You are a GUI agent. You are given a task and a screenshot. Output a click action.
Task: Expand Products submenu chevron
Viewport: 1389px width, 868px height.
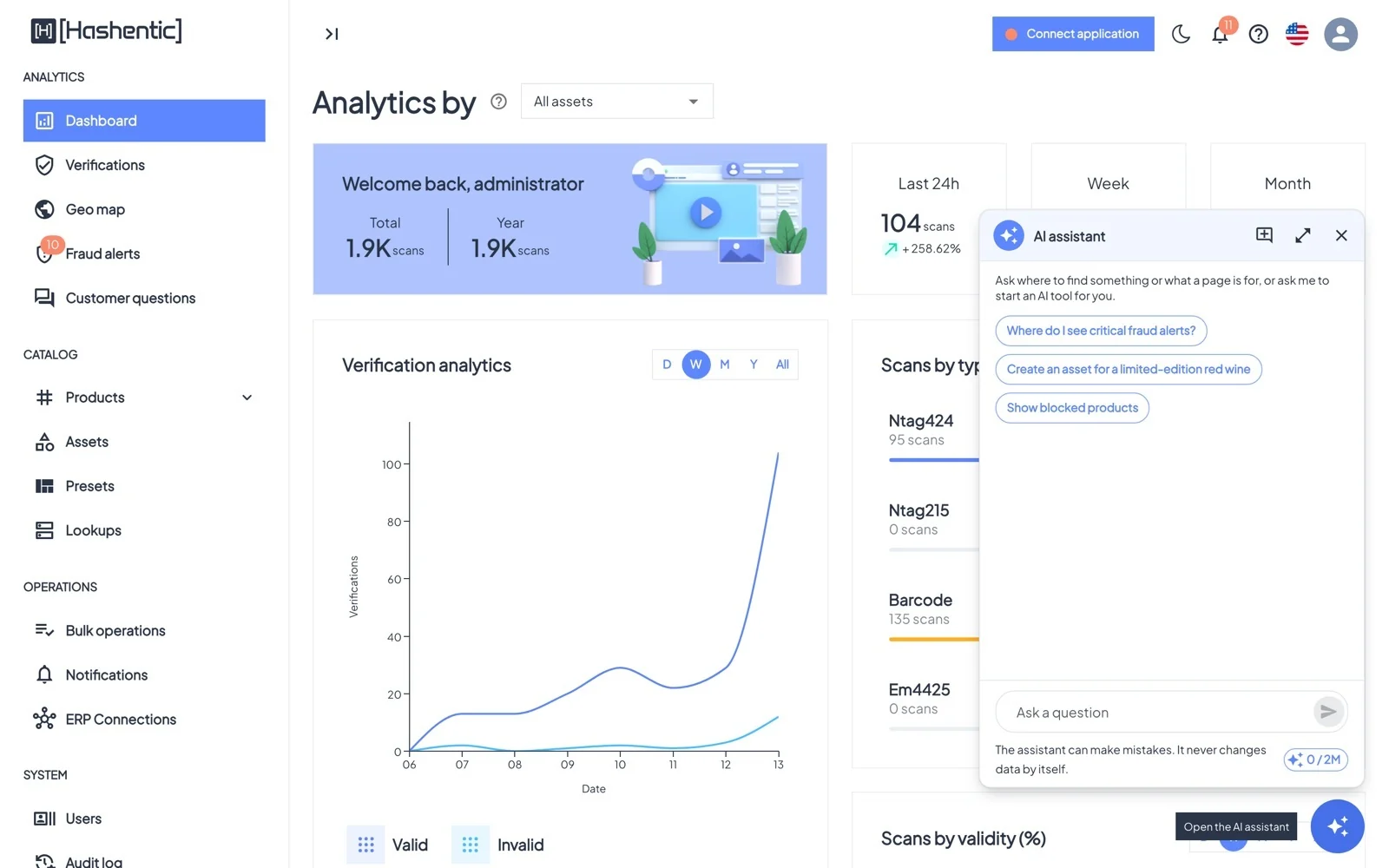click(247, 398)
